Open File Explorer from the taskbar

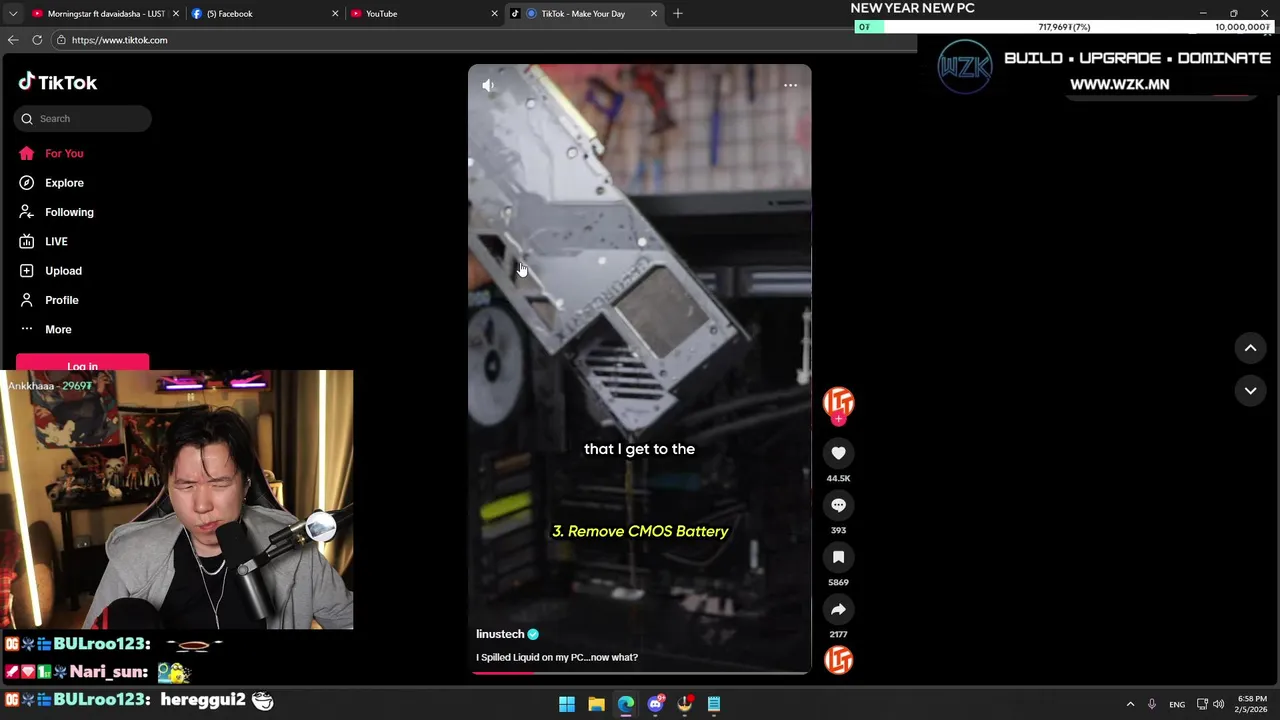pyautogui.click(x=596, y=704)
